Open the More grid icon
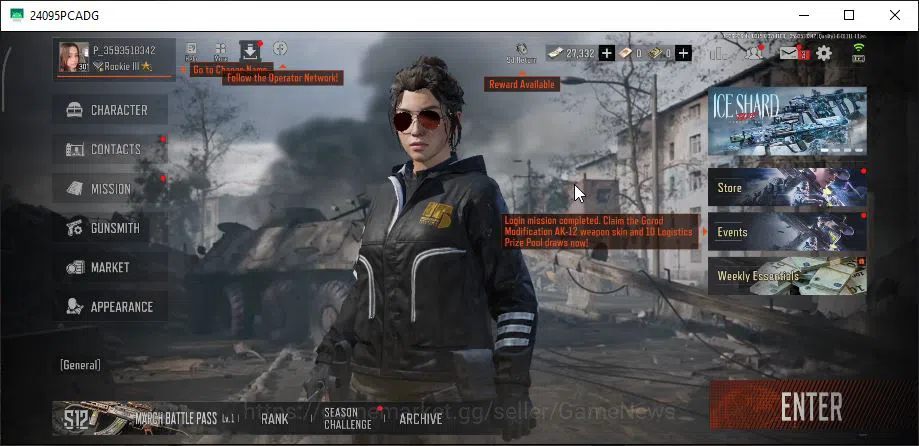Viewport: 919px width, 446px height. point(221,52)
